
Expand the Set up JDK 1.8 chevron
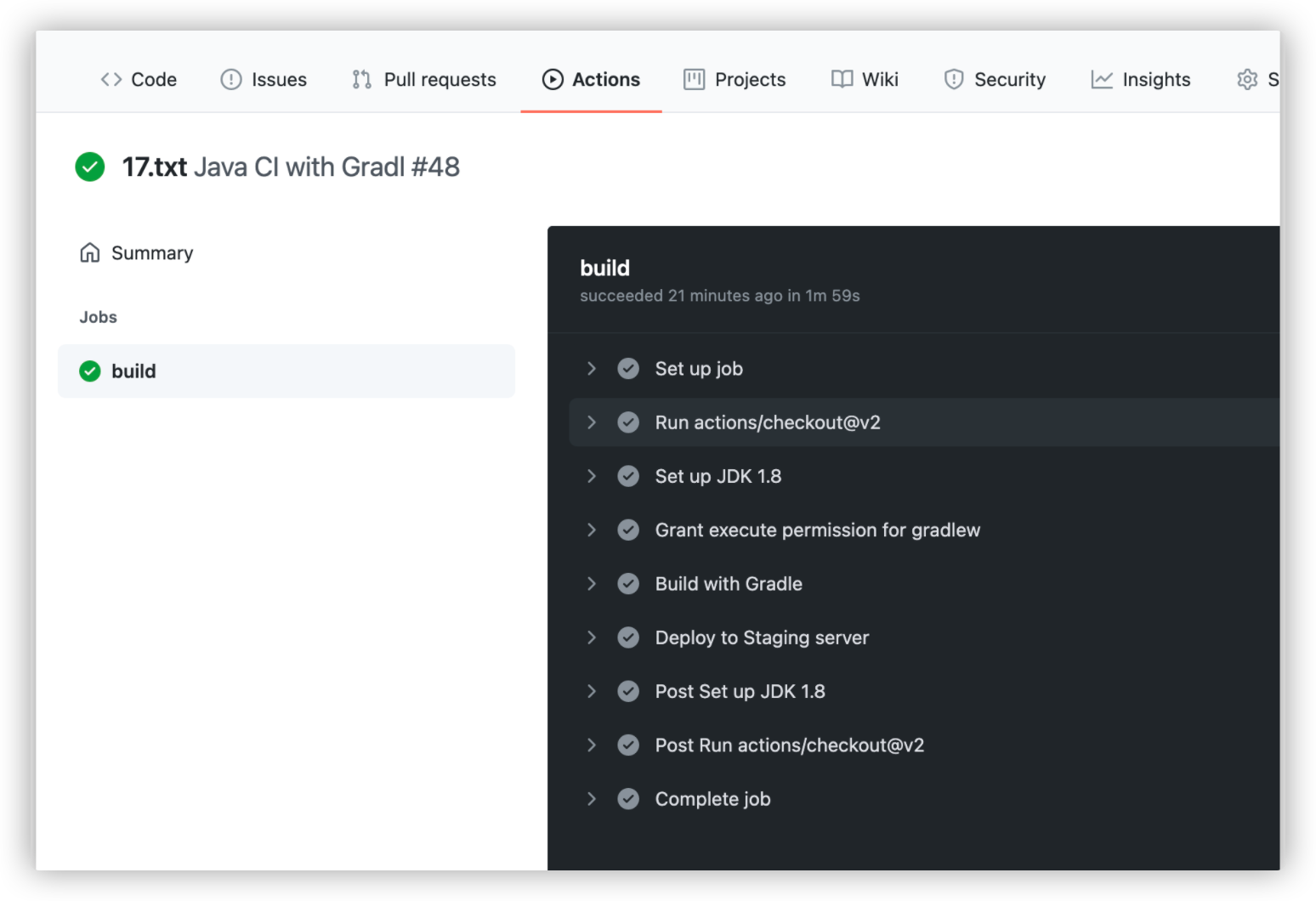coord(592,476)
